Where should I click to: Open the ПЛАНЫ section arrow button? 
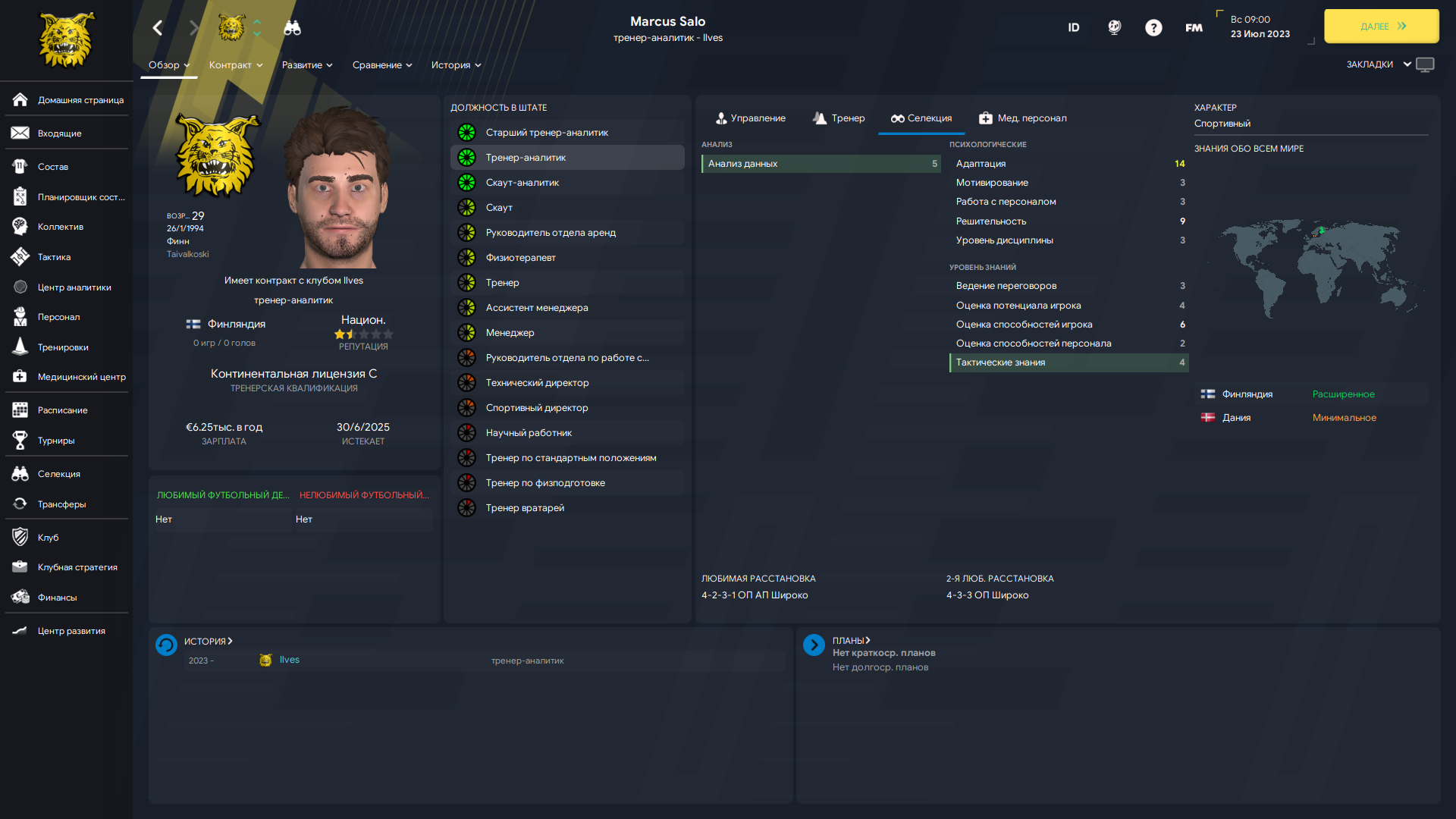click(814, 645)
